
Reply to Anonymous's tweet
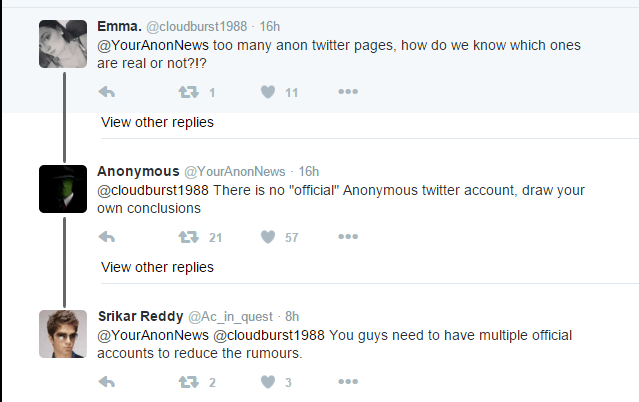click(107, 237)
